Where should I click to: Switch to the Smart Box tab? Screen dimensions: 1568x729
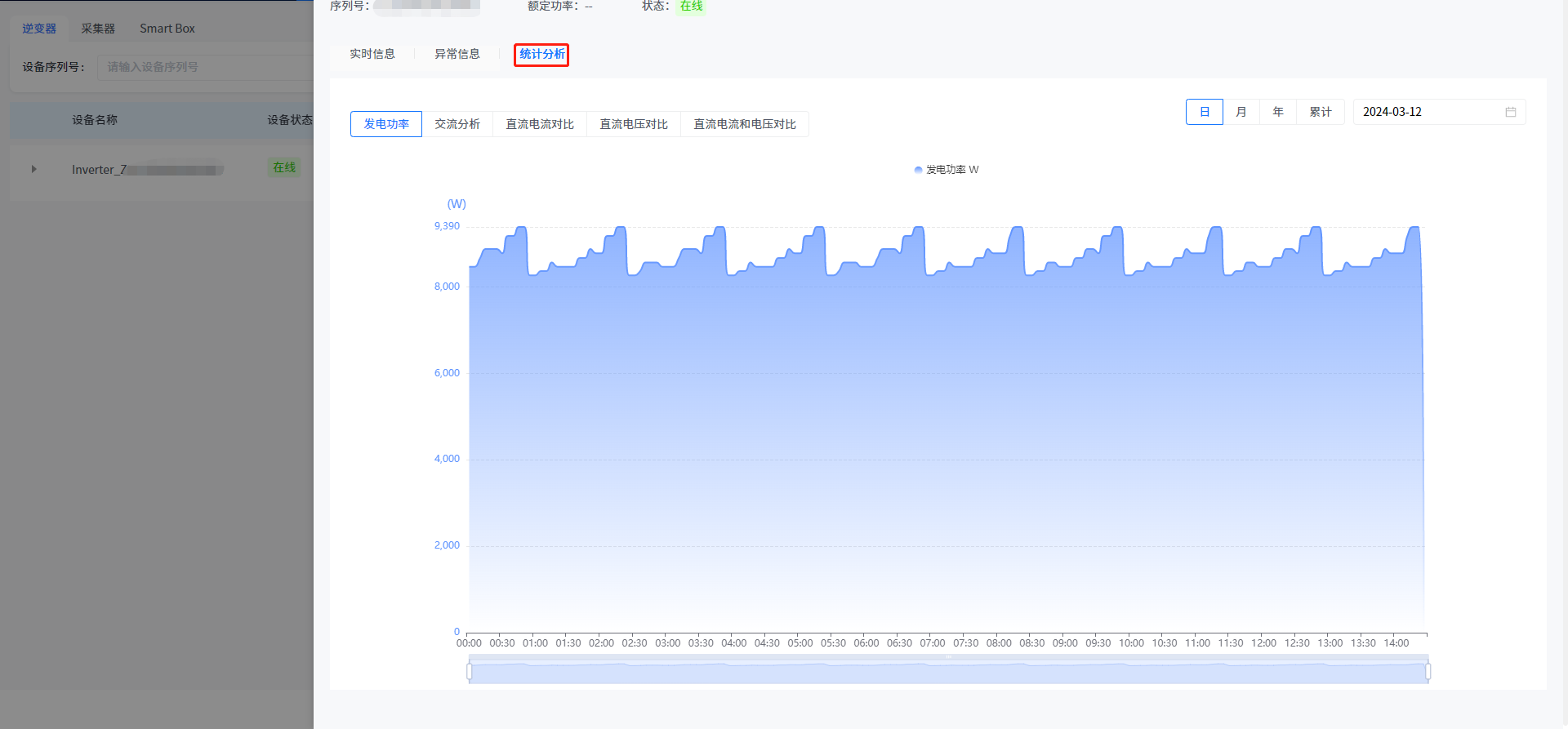(x=167, y=29)
